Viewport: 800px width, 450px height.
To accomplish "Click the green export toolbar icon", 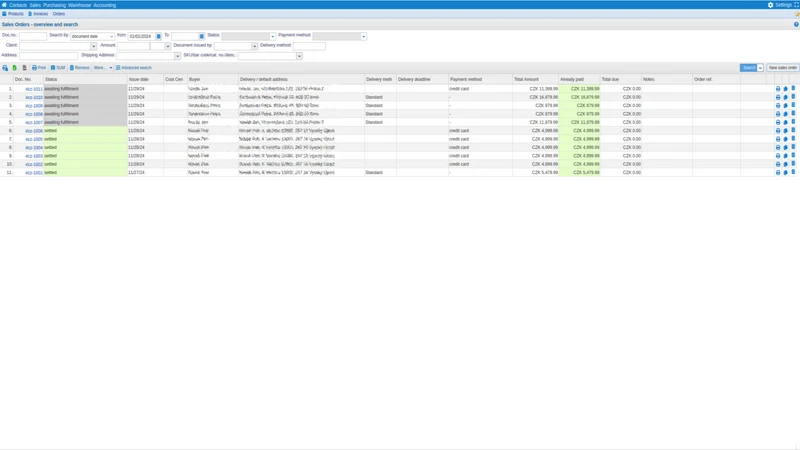I will point(15,68).
